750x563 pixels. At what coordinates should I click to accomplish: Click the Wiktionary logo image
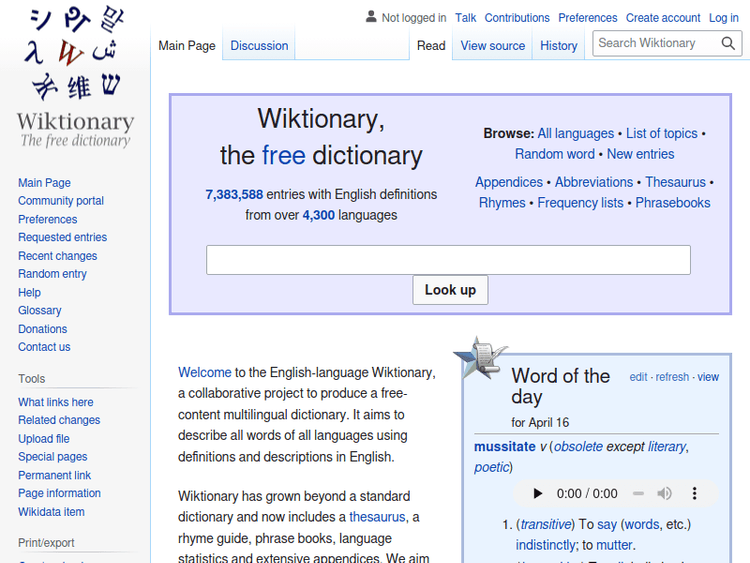[75, 78]
